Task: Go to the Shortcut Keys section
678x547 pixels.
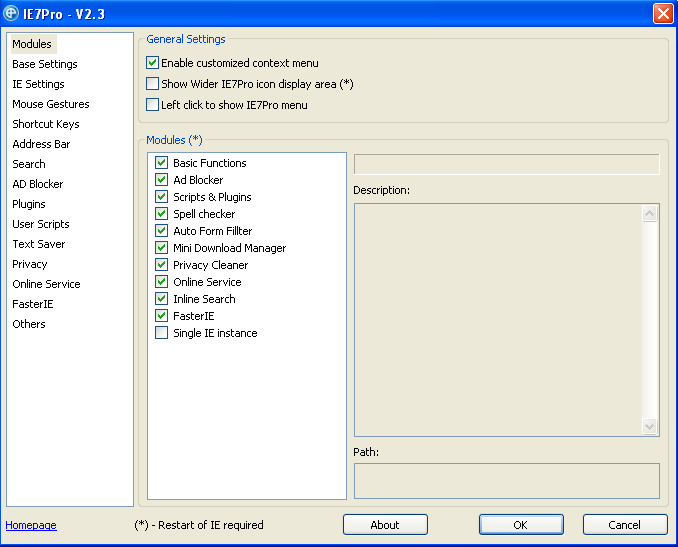Action: point(46,124)
